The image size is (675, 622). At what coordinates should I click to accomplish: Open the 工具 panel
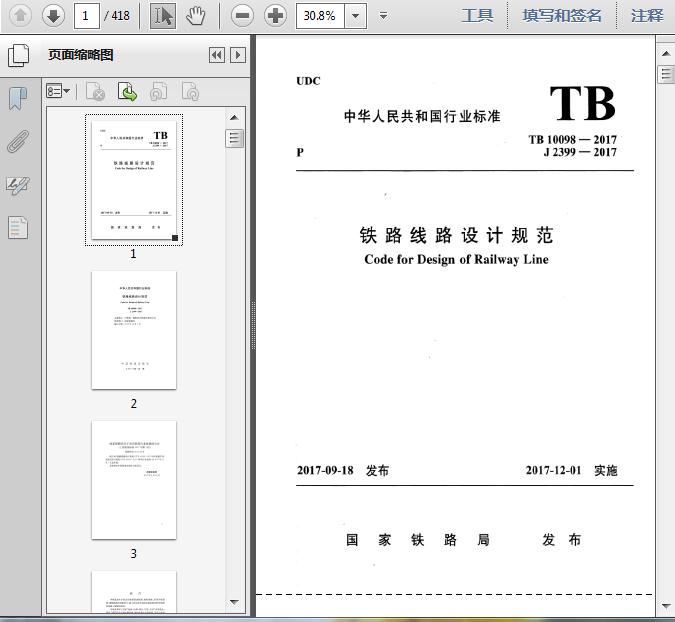477,16
